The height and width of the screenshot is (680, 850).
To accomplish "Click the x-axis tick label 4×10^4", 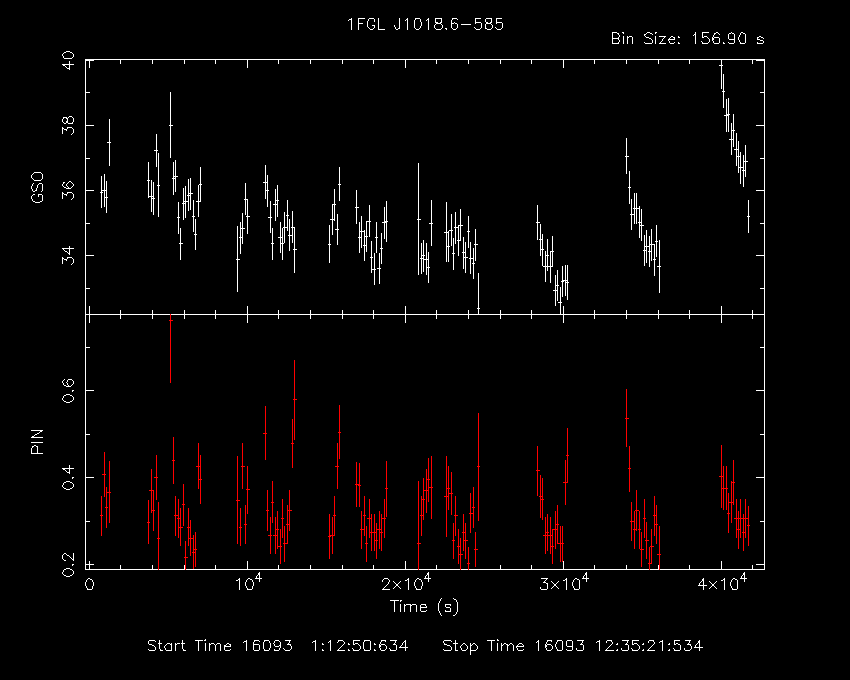I will (x=722, y=583).
